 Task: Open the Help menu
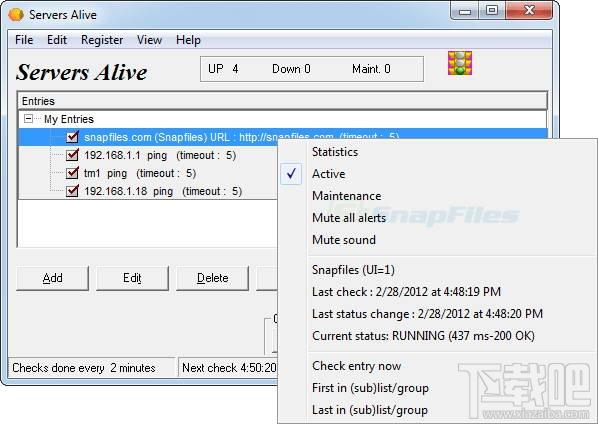[x=188, y=40]
